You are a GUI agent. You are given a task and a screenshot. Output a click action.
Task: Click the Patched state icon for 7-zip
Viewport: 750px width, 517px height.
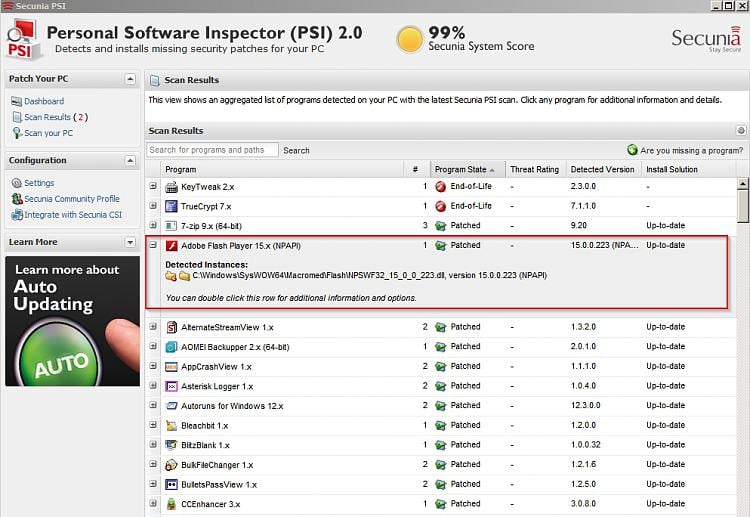coord(441,226)
